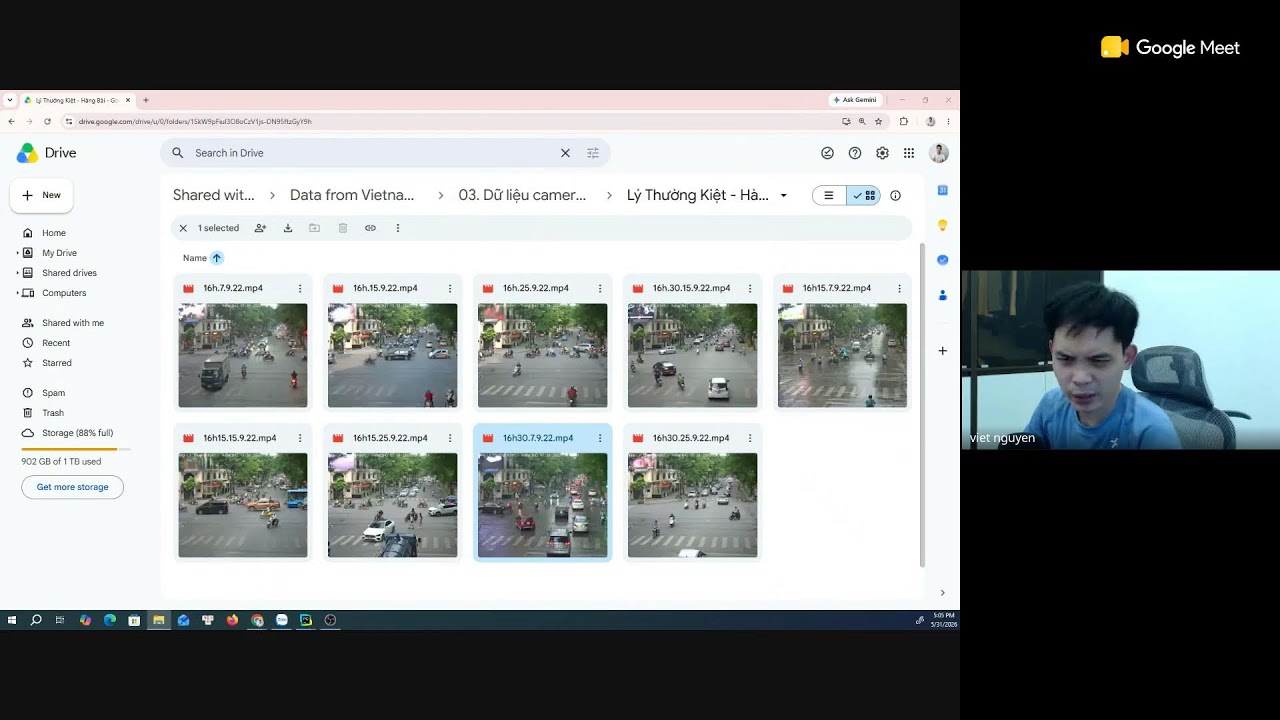Click Get more storage button
The height and width of the screenshot is (720, 1280).
tap(72, 487)
